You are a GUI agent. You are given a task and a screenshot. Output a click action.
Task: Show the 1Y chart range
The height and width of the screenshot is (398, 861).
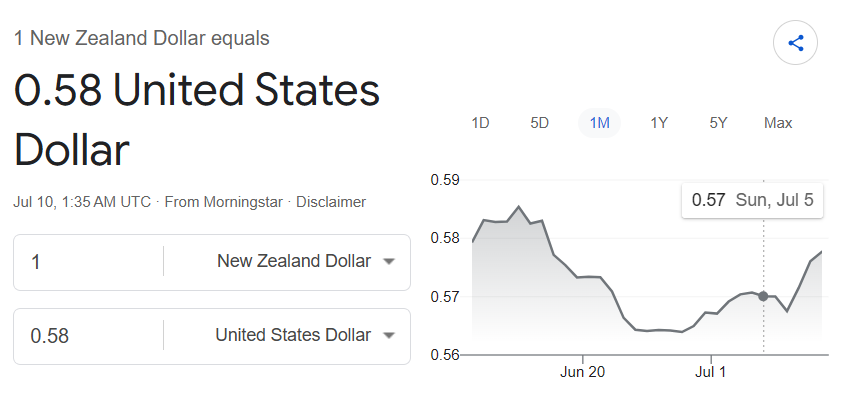(x=659, y=123)
